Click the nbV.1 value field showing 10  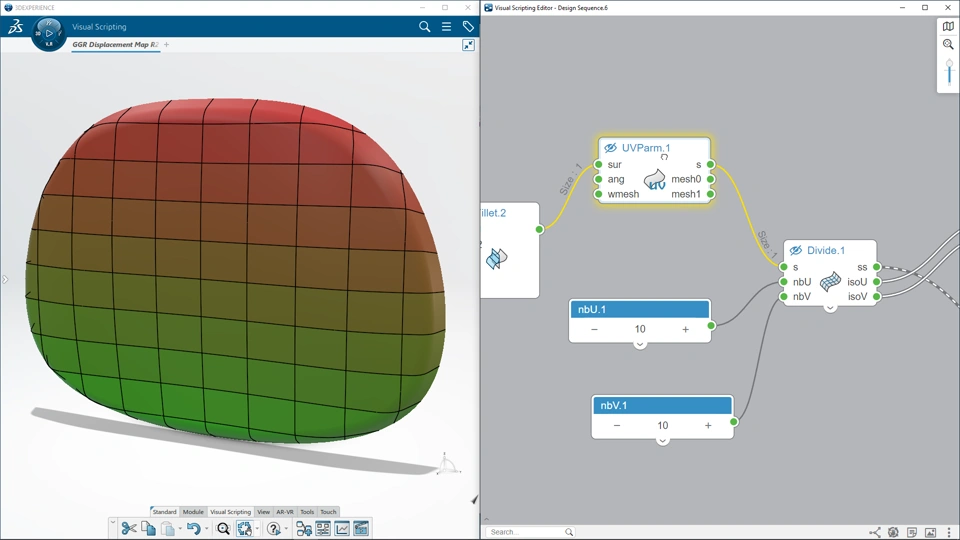point(662,426)
